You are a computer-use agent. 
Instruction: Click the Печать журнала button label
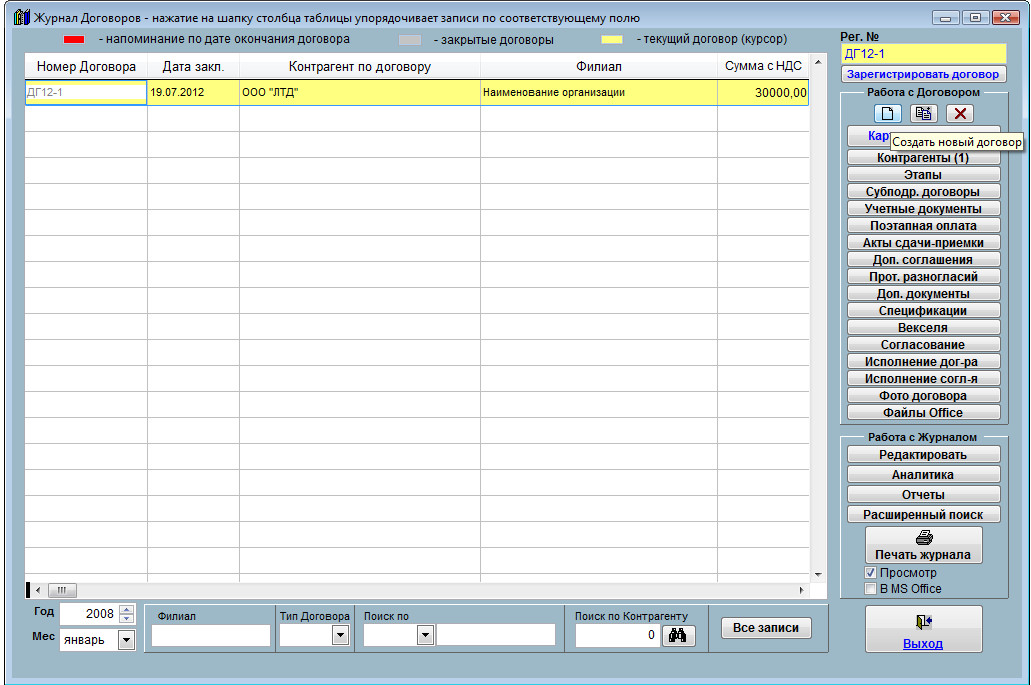(x=923, y=555)
